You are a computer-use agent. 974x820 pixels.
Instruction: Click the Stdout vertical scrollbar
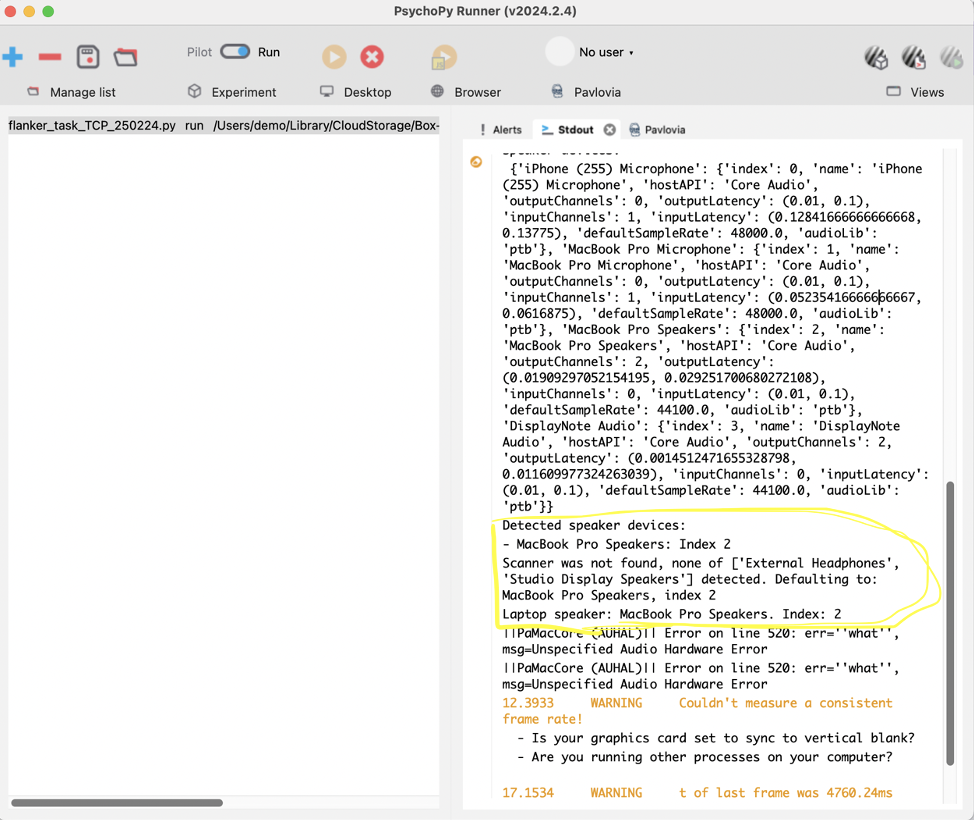pos(949,620)
